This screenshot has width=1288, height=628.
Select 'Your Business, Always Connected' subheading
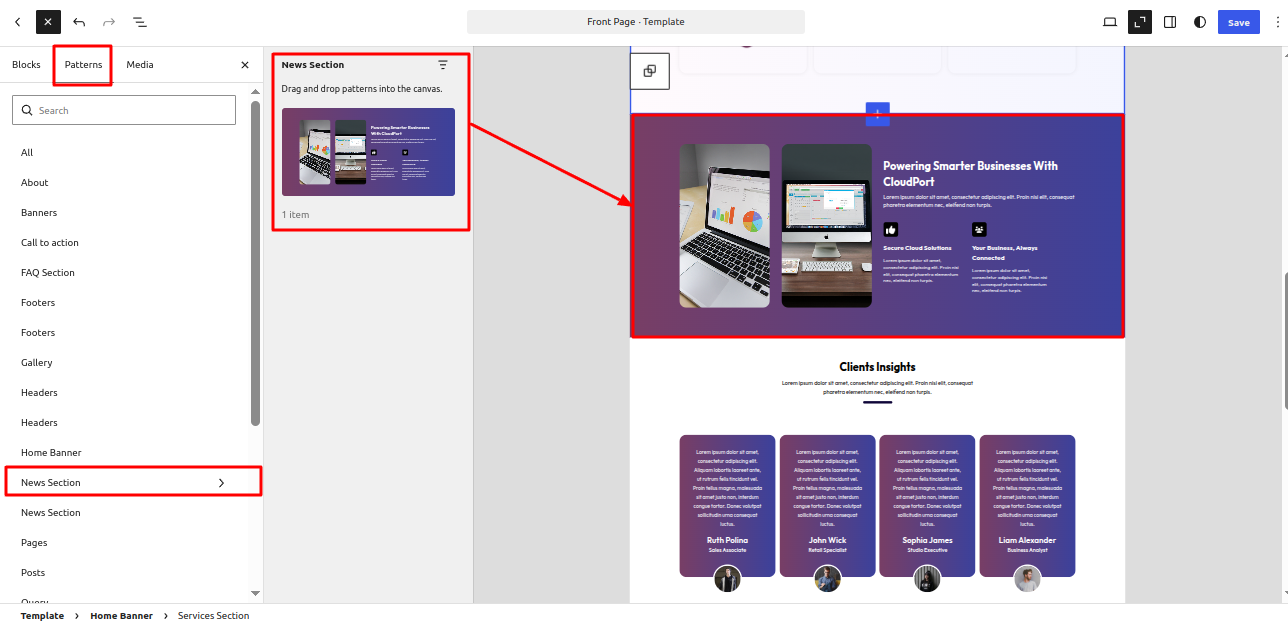coord(1005,252)
